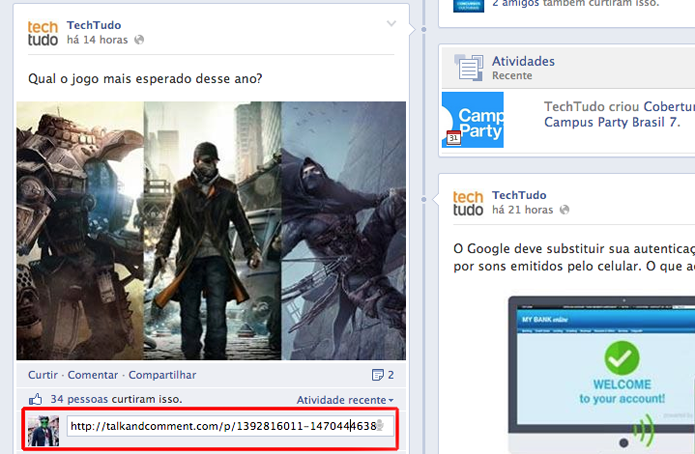Click the calendar 31 icon on event image
Screen dimensions: 695x454
(453, 137)
